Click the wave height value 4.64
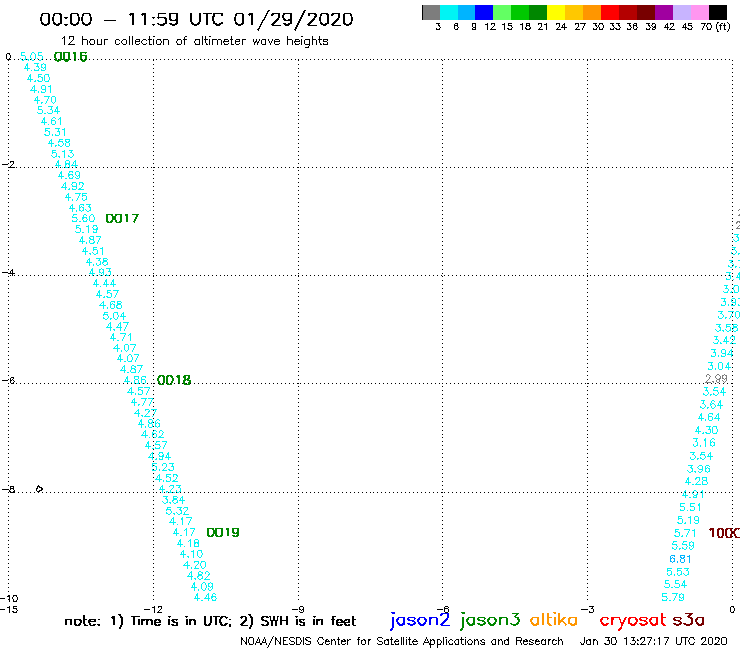 709,417
